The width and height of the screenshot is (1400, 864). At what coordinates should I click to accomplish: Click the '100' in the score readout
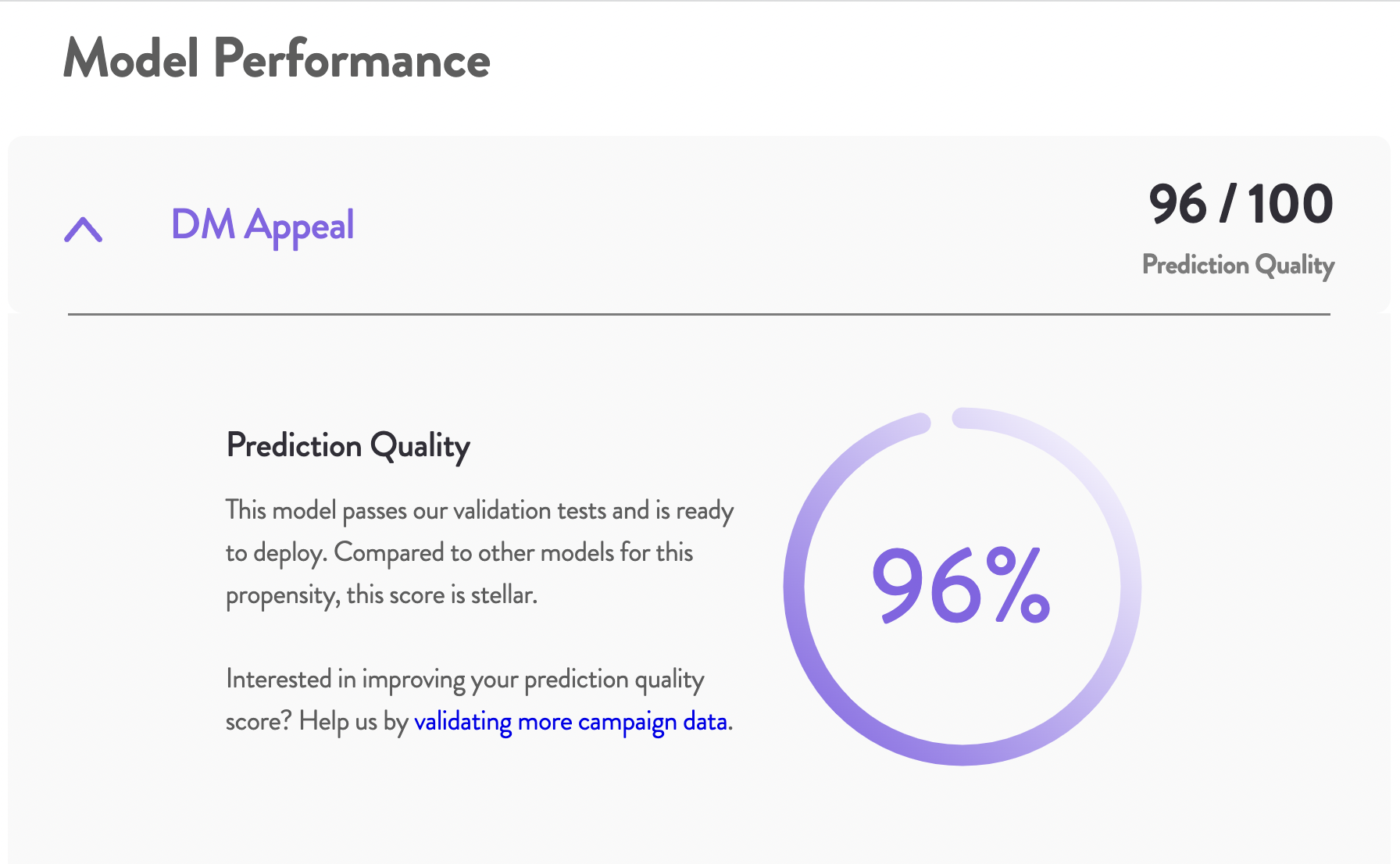point(1291,204)
